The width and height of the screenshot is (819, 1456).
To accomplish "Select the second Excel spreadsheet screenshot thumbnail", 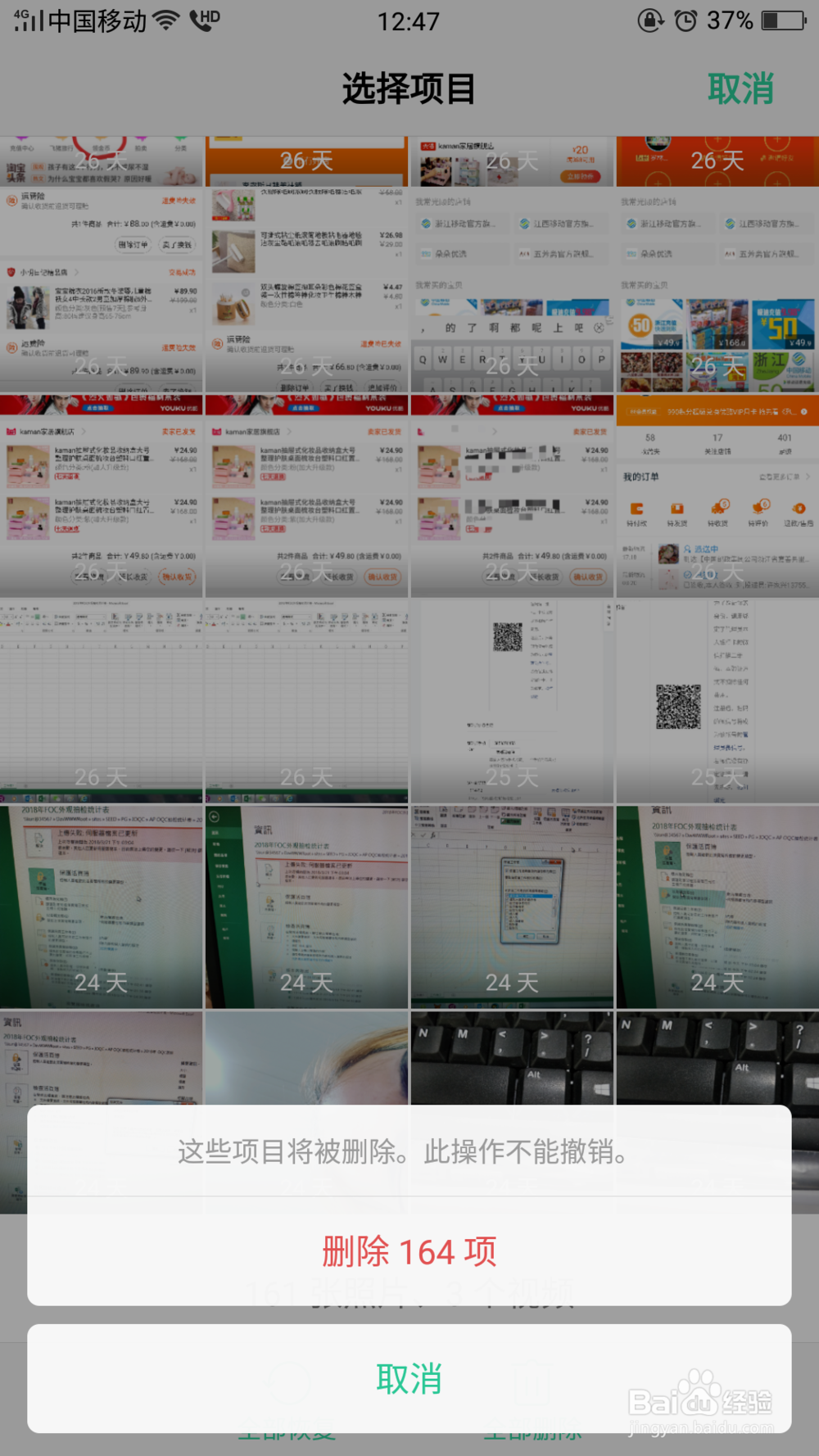I will 306,702.
